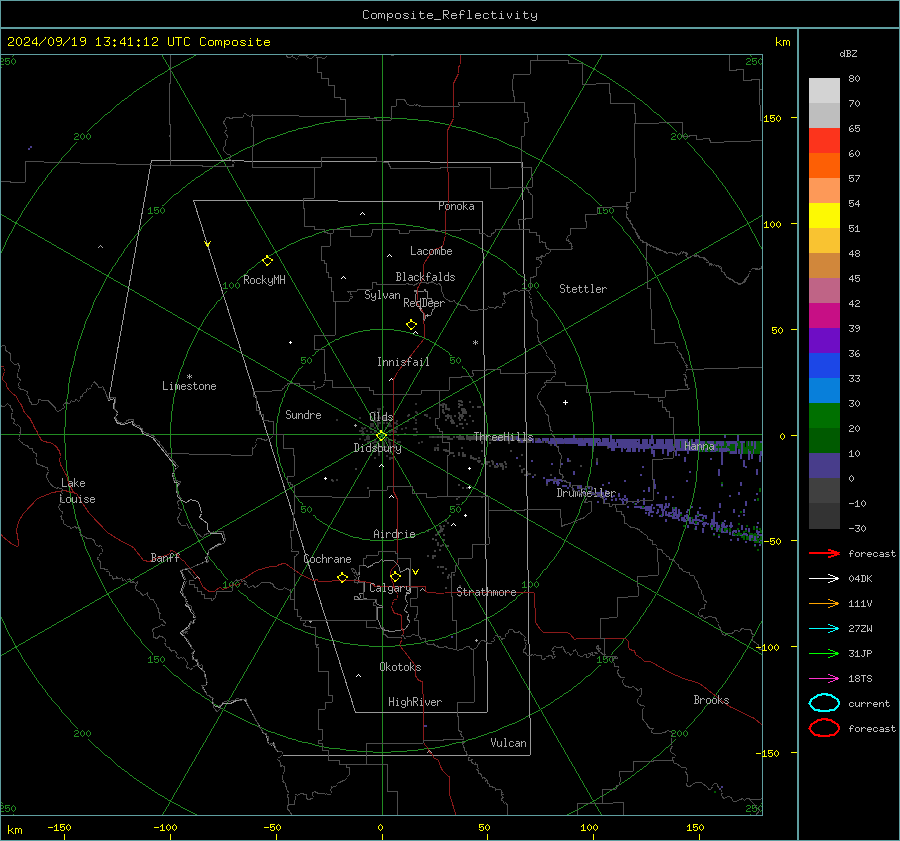The image size is (900, 841).
Task: Click the magenta 18TS arrow symbol
Action: [824, 679]
